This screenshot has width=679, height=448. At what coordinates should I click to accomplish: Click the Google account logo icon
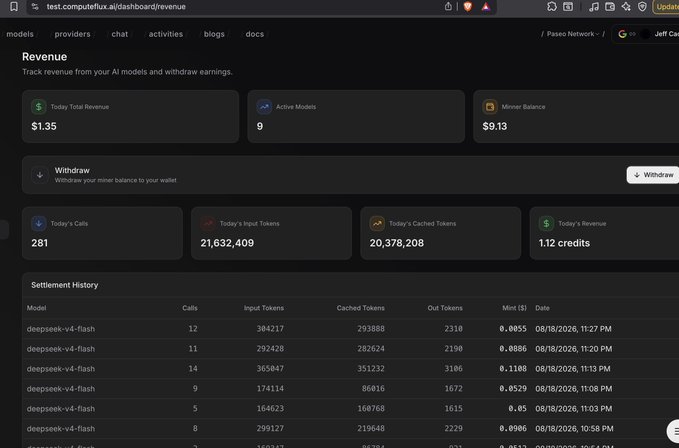pyautogui.click(x=622, y=34)
